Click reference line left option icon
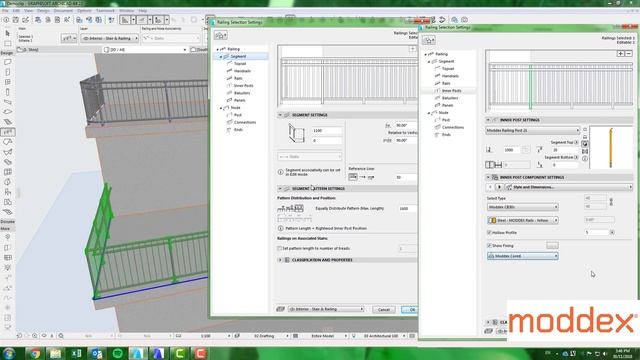Viewport: 640px width, 360px height. (353, 177)
